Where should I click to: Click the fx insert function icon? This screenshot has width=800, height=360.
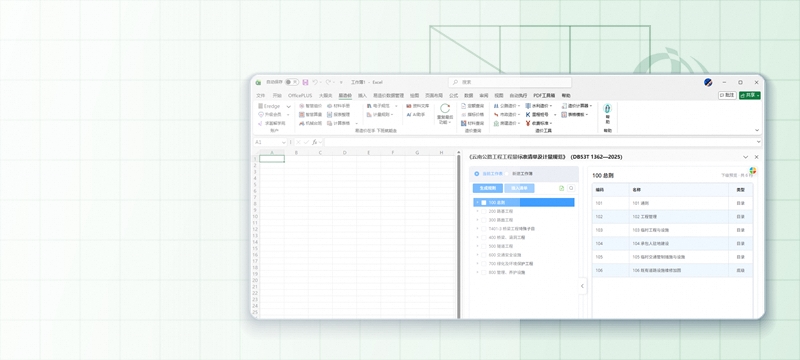pyautogui.click(x=315, y=142)
